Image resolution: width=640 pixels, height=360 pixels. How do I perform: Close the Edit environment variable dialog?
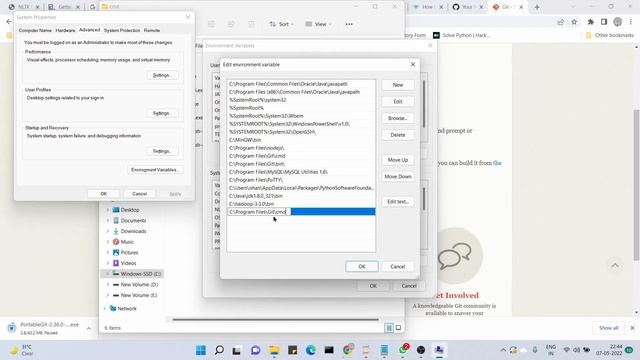coord(413,64)
